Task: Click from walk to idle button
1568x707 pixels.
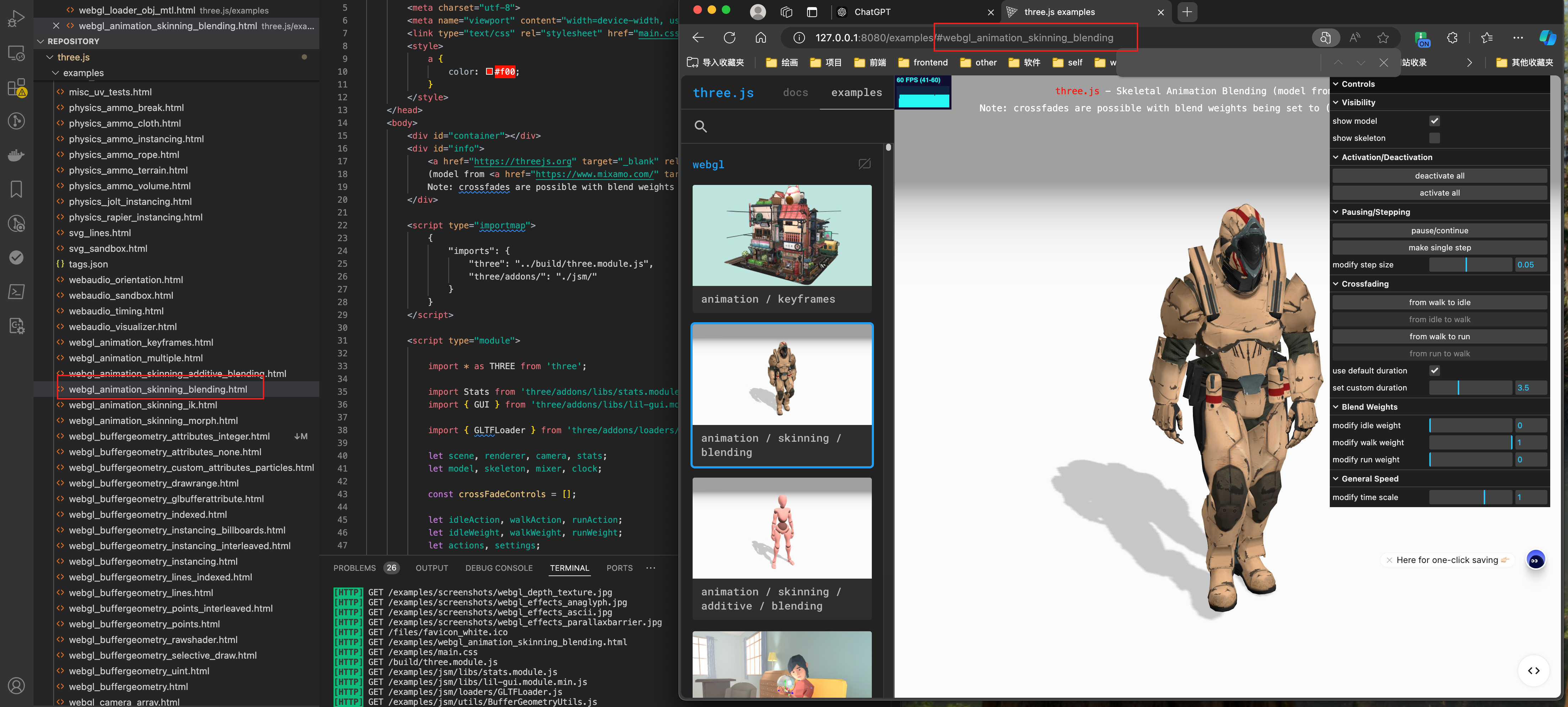Action: coord(1440,303)
